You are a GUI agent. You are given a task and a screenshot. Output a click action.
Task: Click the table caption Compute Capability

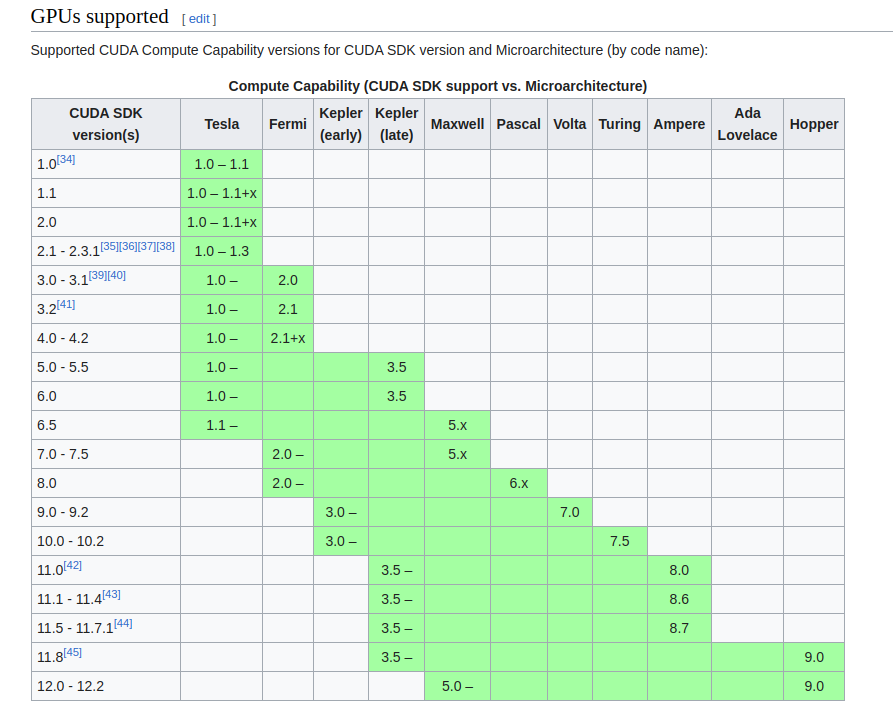click(x=437, y=86)
